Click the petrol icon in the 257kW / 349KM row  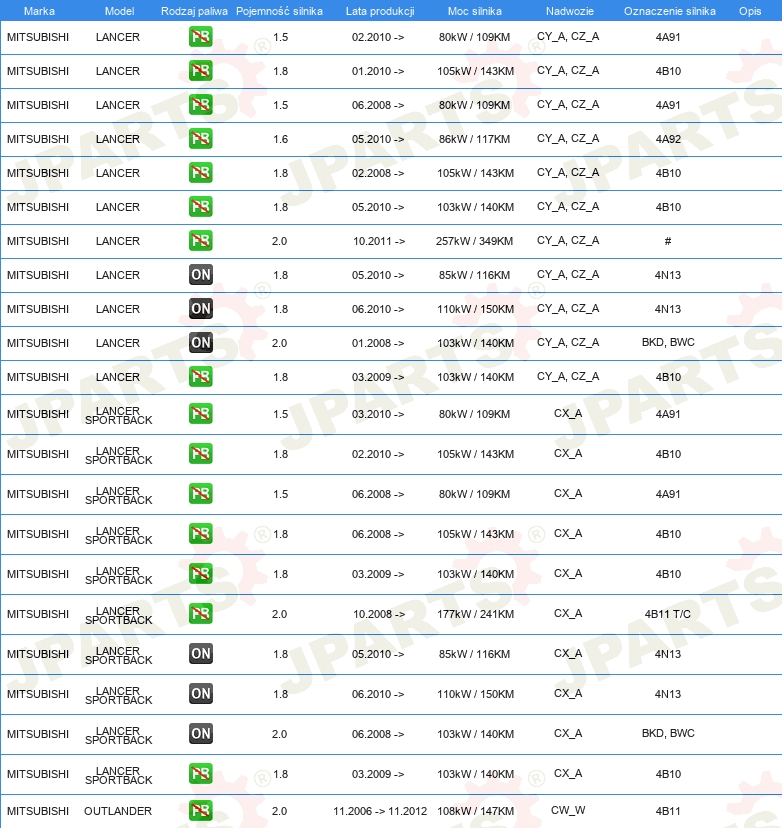[x=201, y=241]
